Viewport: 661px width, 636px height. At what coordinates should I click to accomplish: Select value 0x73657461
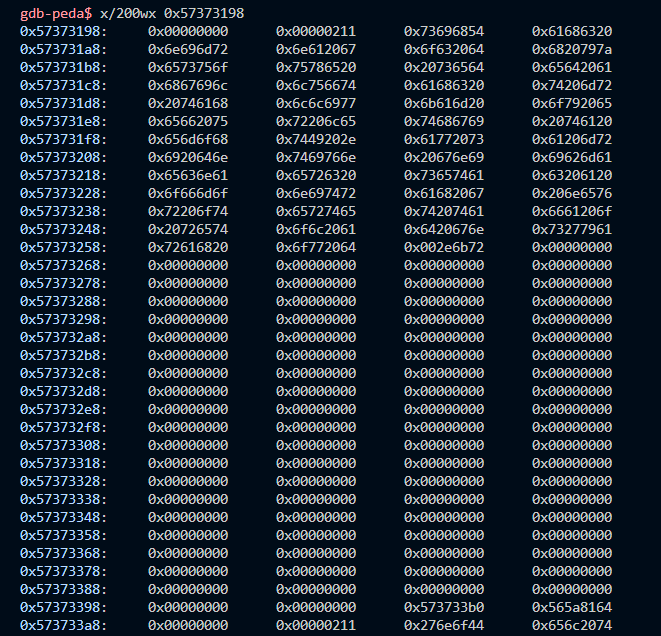[x=444, y=175]
